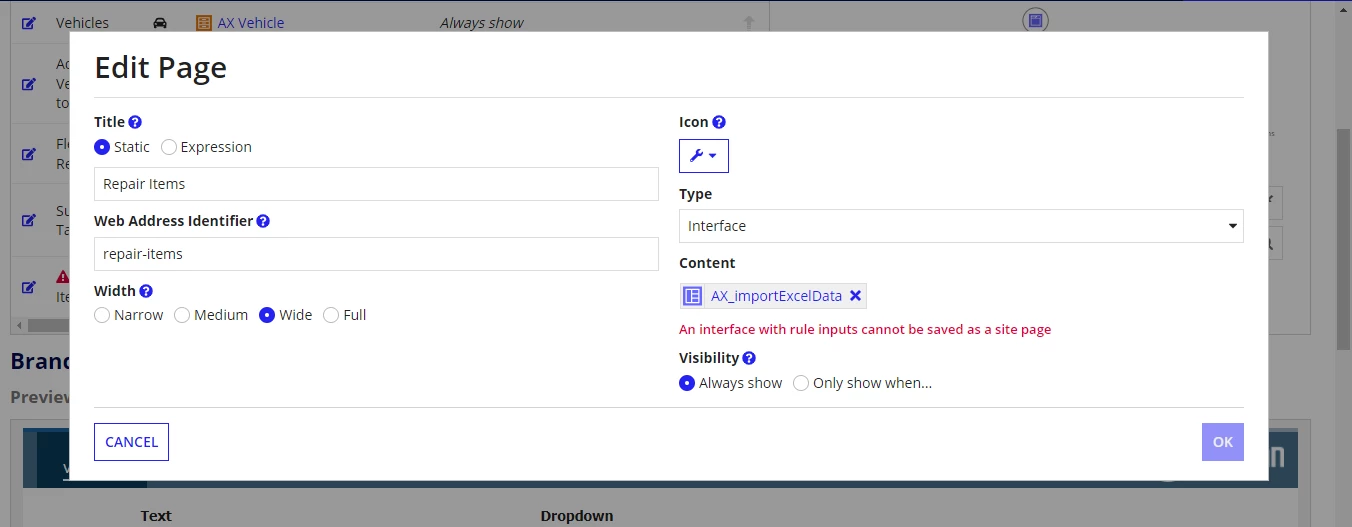Choose Full width

331,315
